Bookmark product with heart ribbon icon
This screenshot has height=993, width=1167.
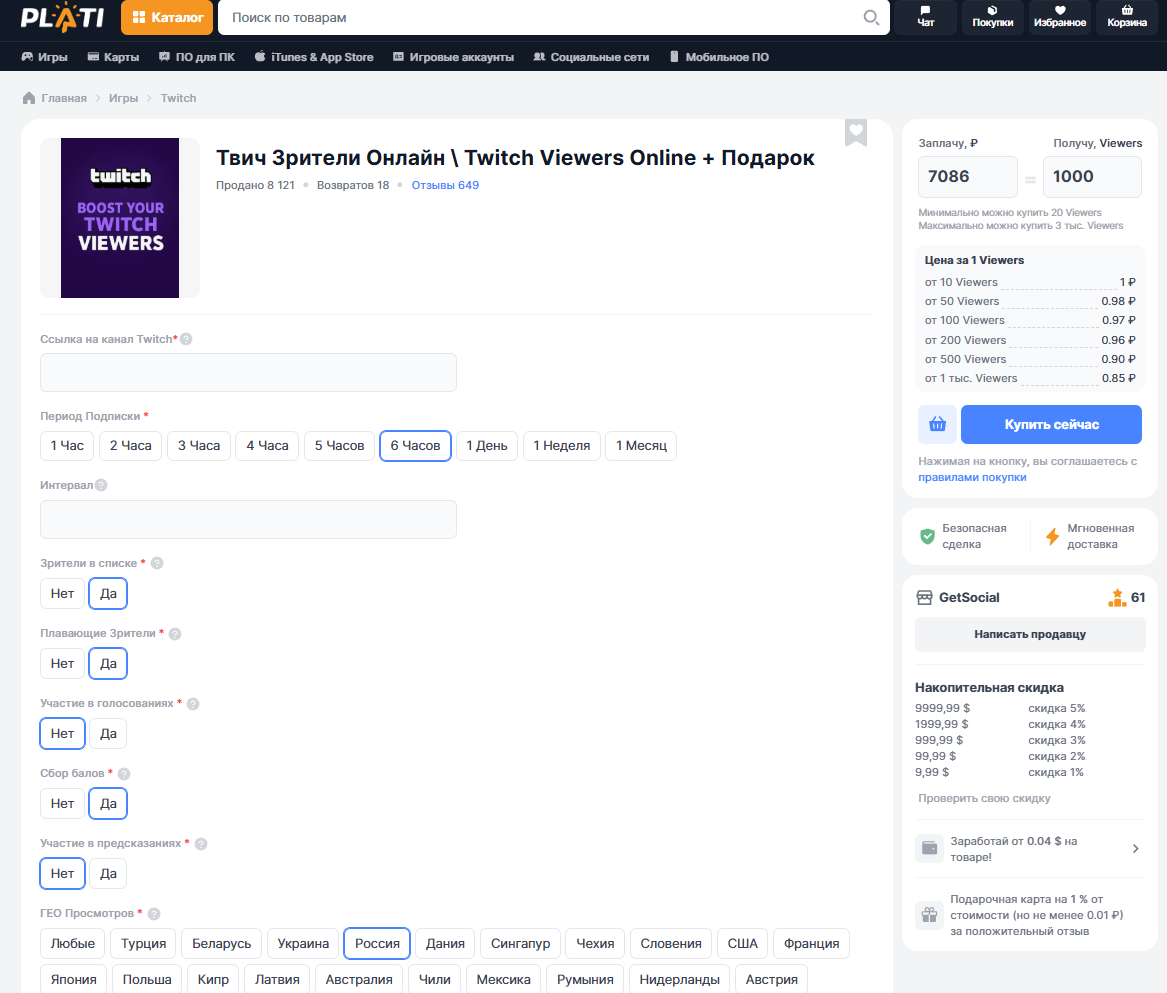[856, 132]
